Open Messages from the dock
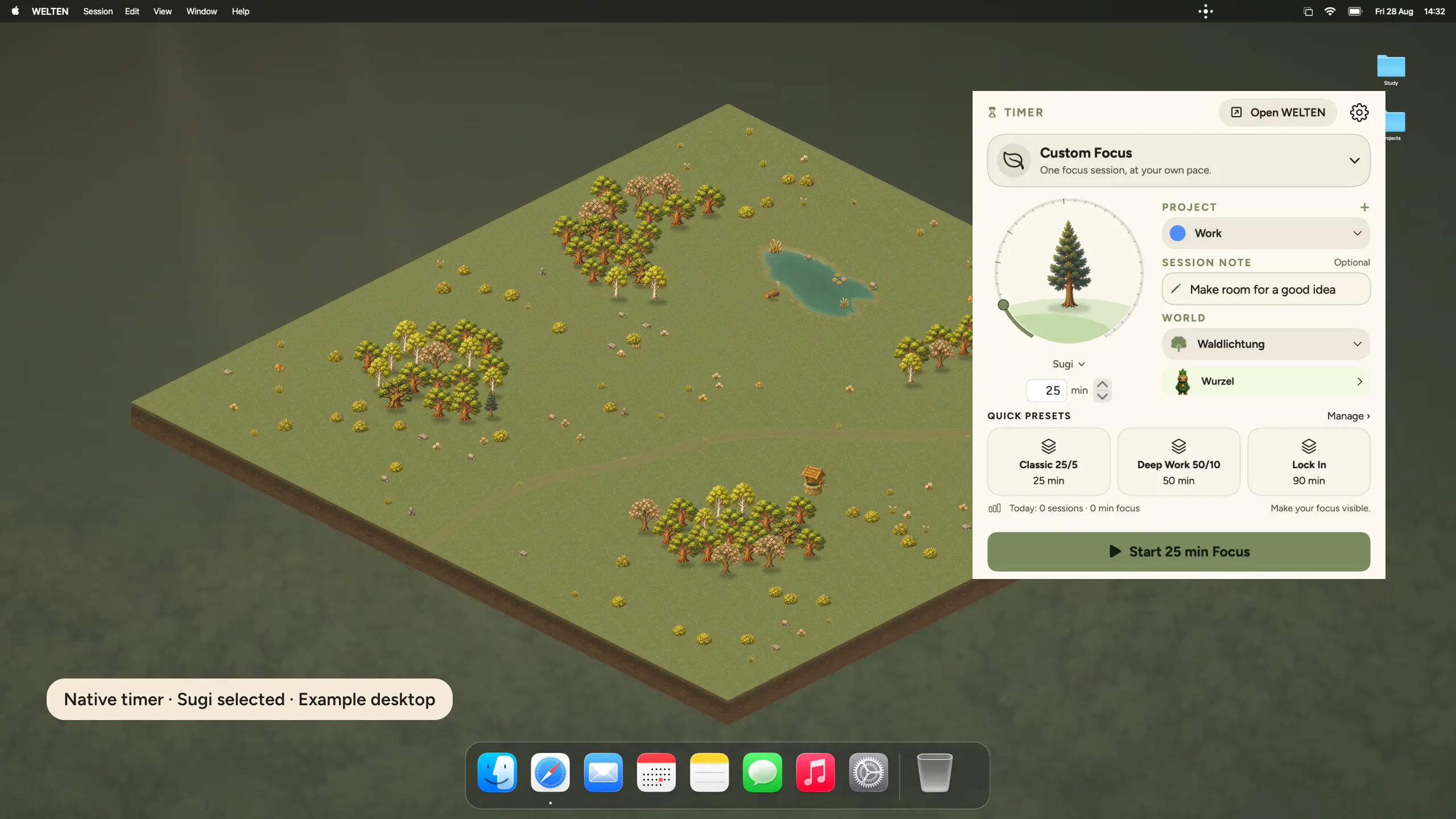Viewport: 1456px width, 819px height. click(x=762, y=772)
